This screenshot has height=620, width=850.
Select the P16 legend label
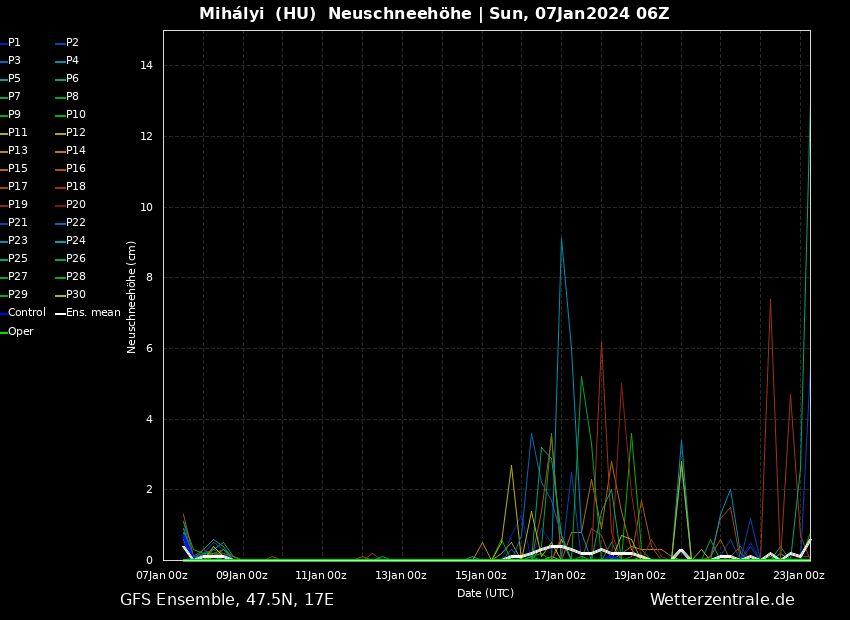75,169
